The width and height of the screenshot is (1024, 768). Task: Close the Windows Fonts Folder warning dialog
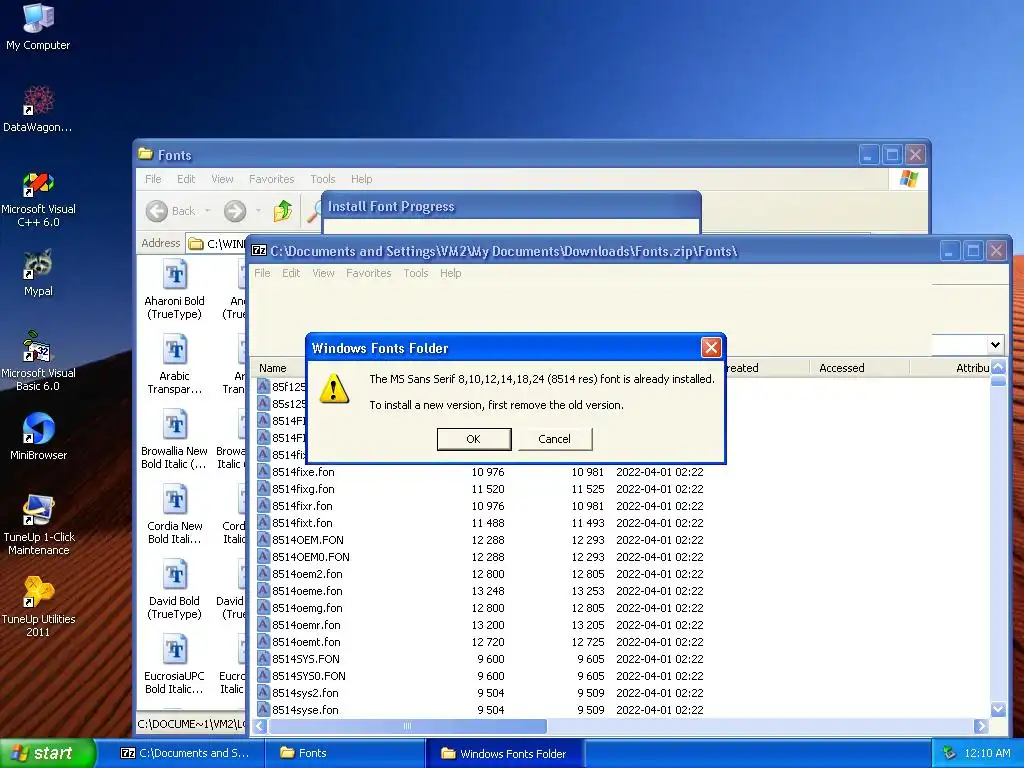(711, 347)
